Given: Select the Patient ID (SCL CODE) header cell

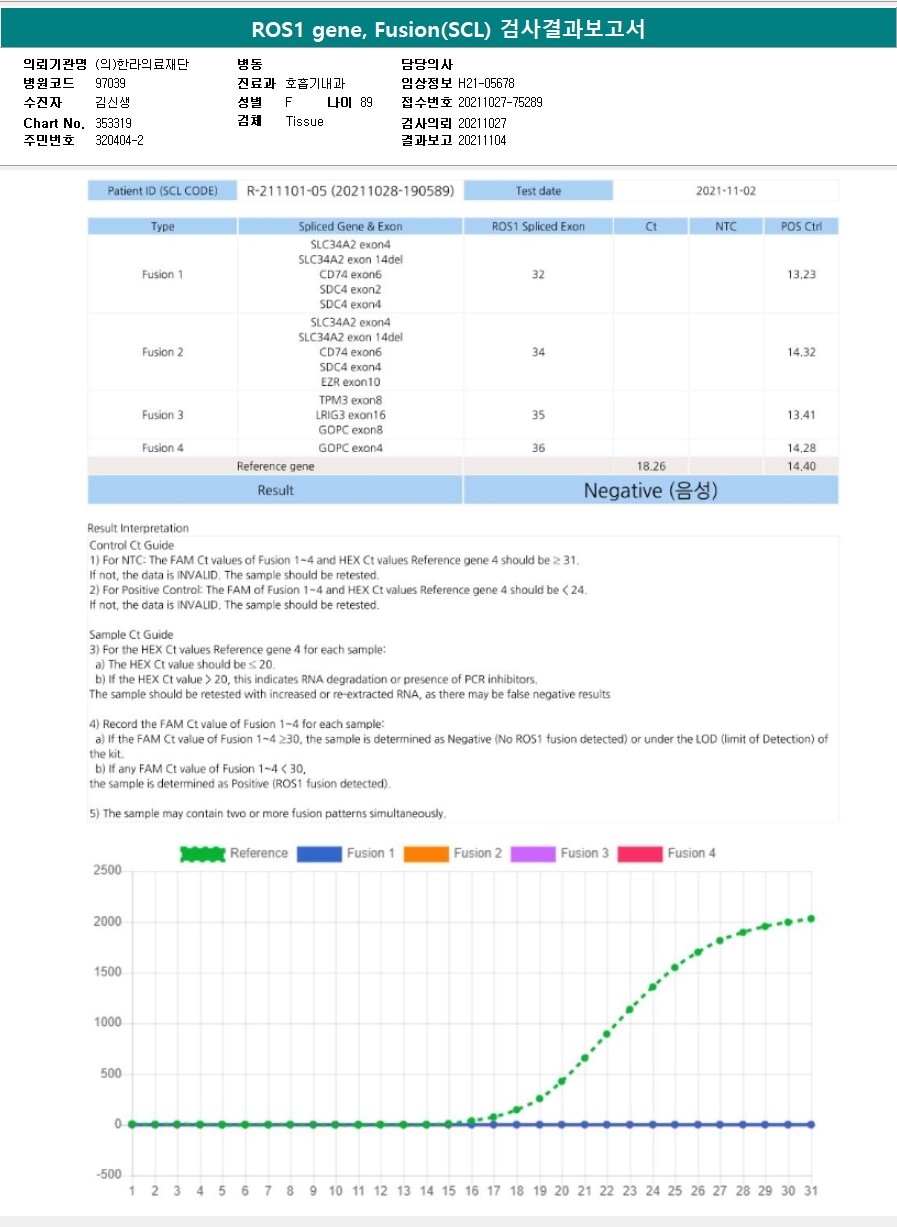Looking at the screenshot, I should 162,190.
